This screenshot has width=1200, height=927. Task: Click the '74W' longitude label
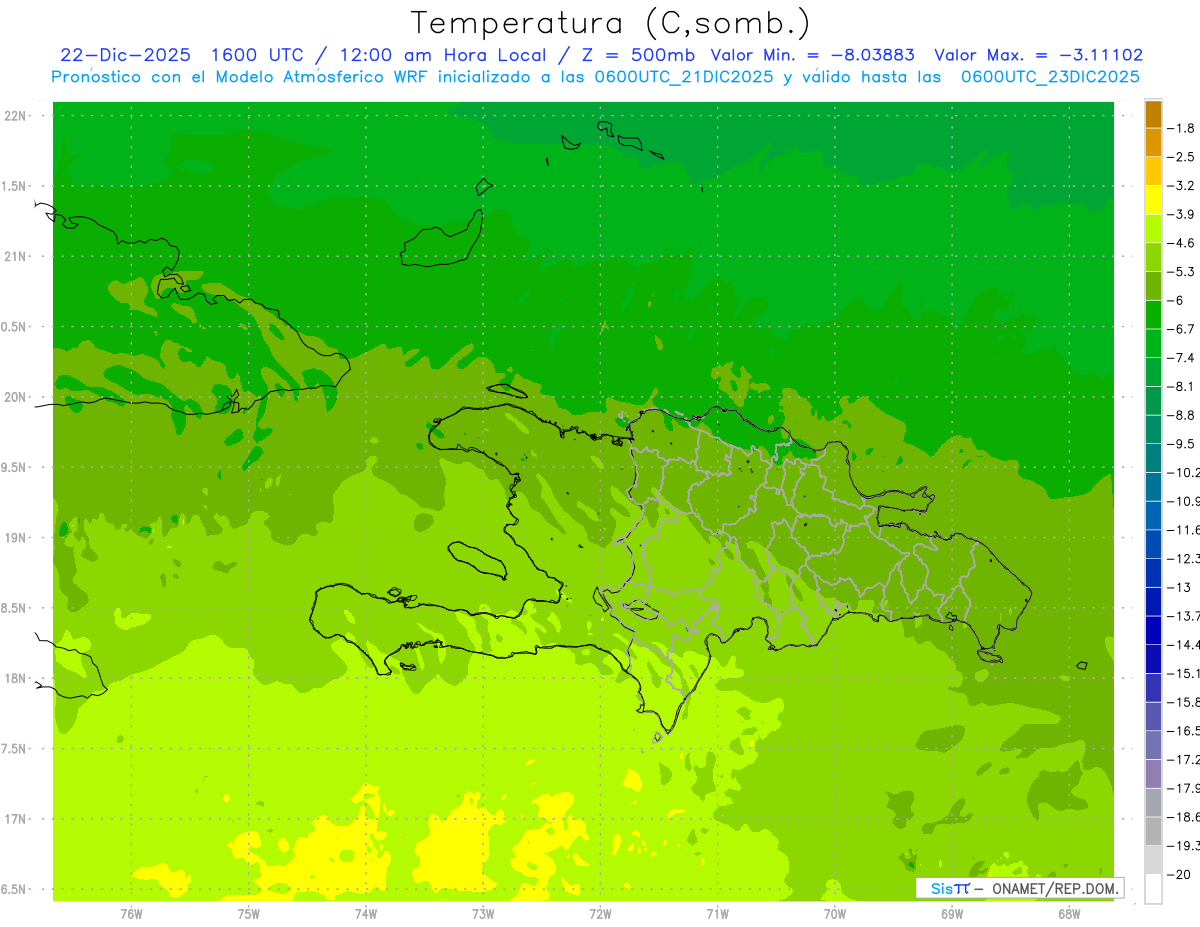[366, 913]
